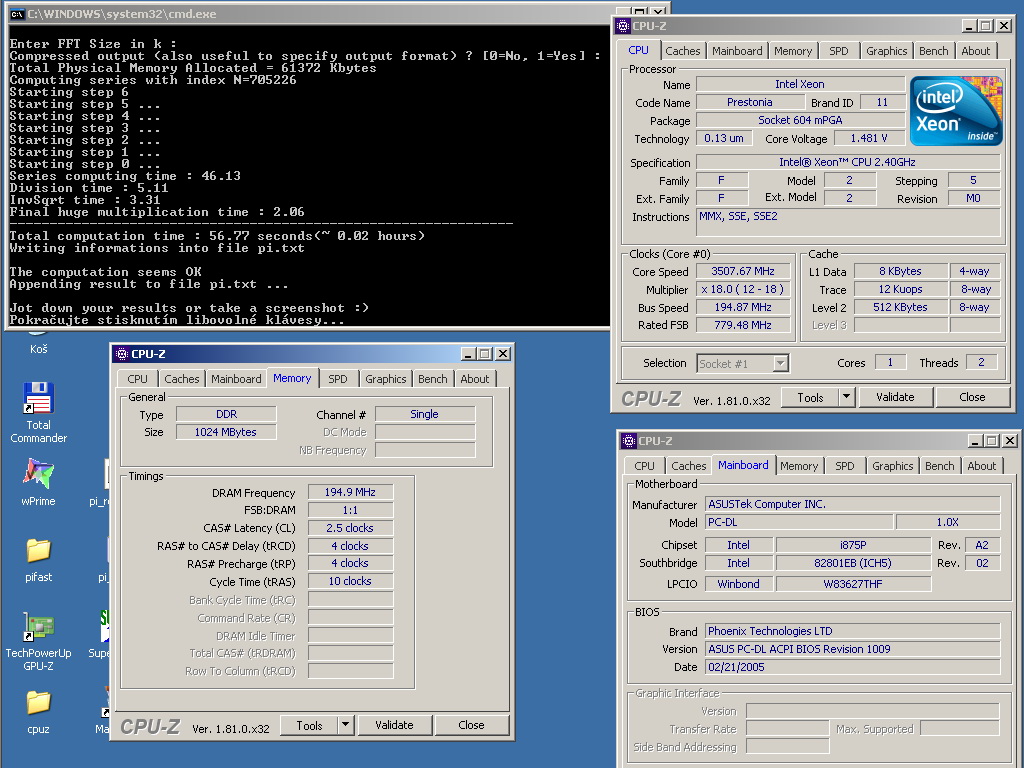Click the Multiplier x 18.0 value
Screen dimensions: 1024x768
(x=743, y=289)
